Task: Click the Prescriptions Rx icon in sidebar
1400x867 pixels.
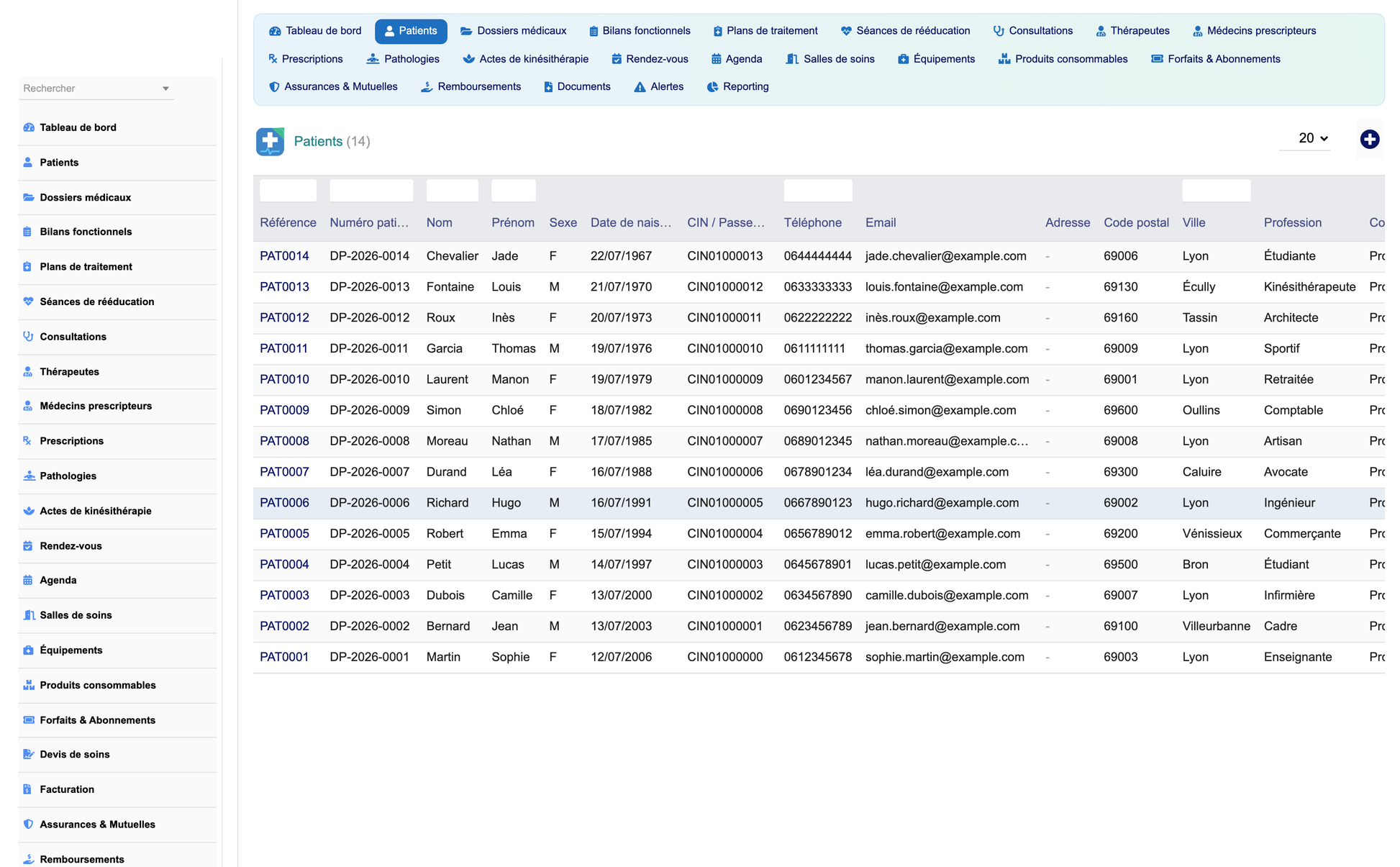Action: 27,441
